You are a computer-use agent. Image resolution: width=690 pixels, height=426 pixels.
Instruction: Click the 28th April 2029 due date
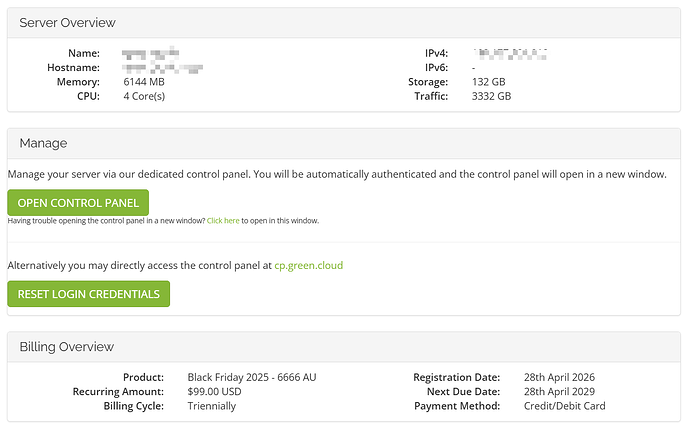point(559,392)
